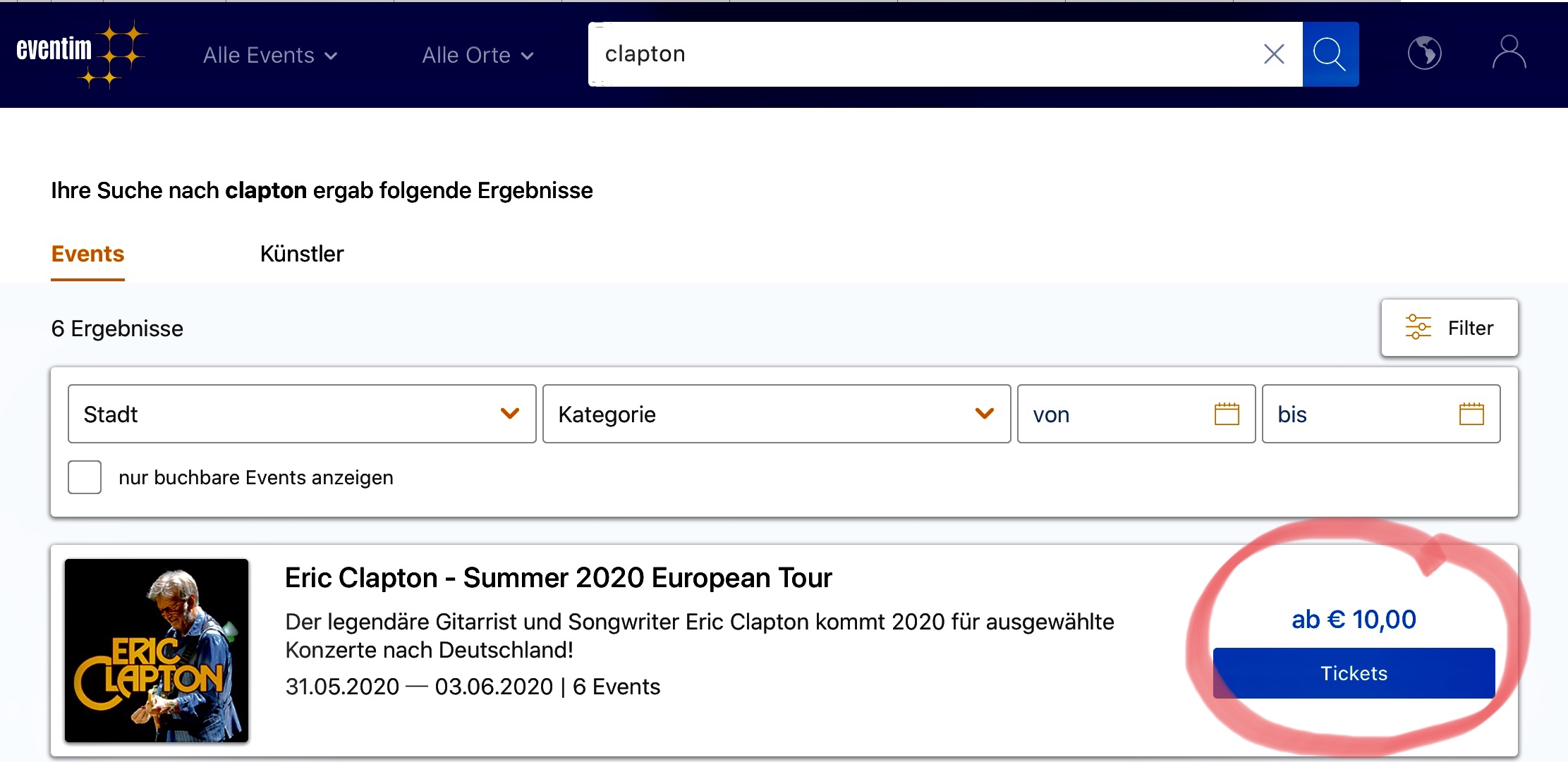Open the Stadt dropdown
1568x762 pixels.
(x=302, y=414)
